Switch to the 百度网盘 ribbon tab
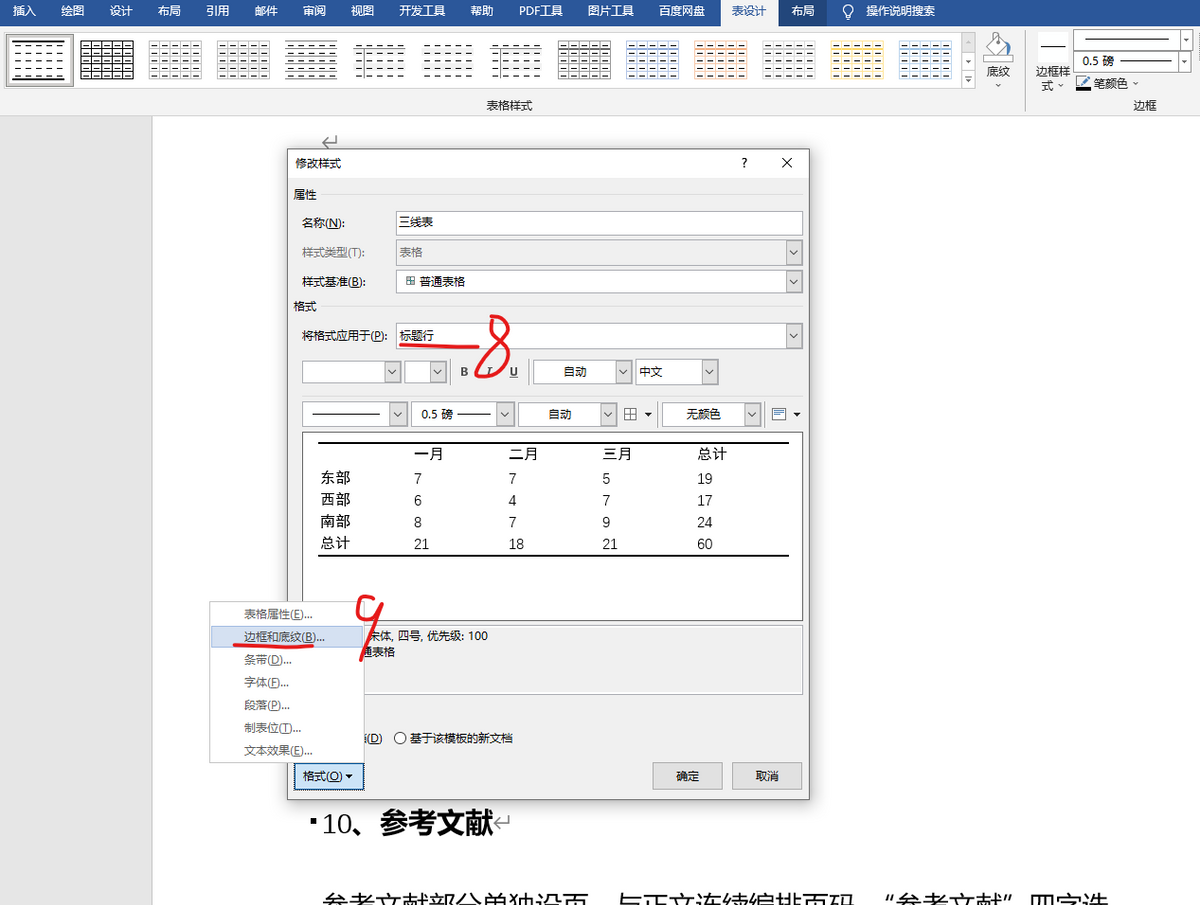Image resolution: width=1200 pixels, height=905 pixels. pyautogui.click(x=681, y=12)
